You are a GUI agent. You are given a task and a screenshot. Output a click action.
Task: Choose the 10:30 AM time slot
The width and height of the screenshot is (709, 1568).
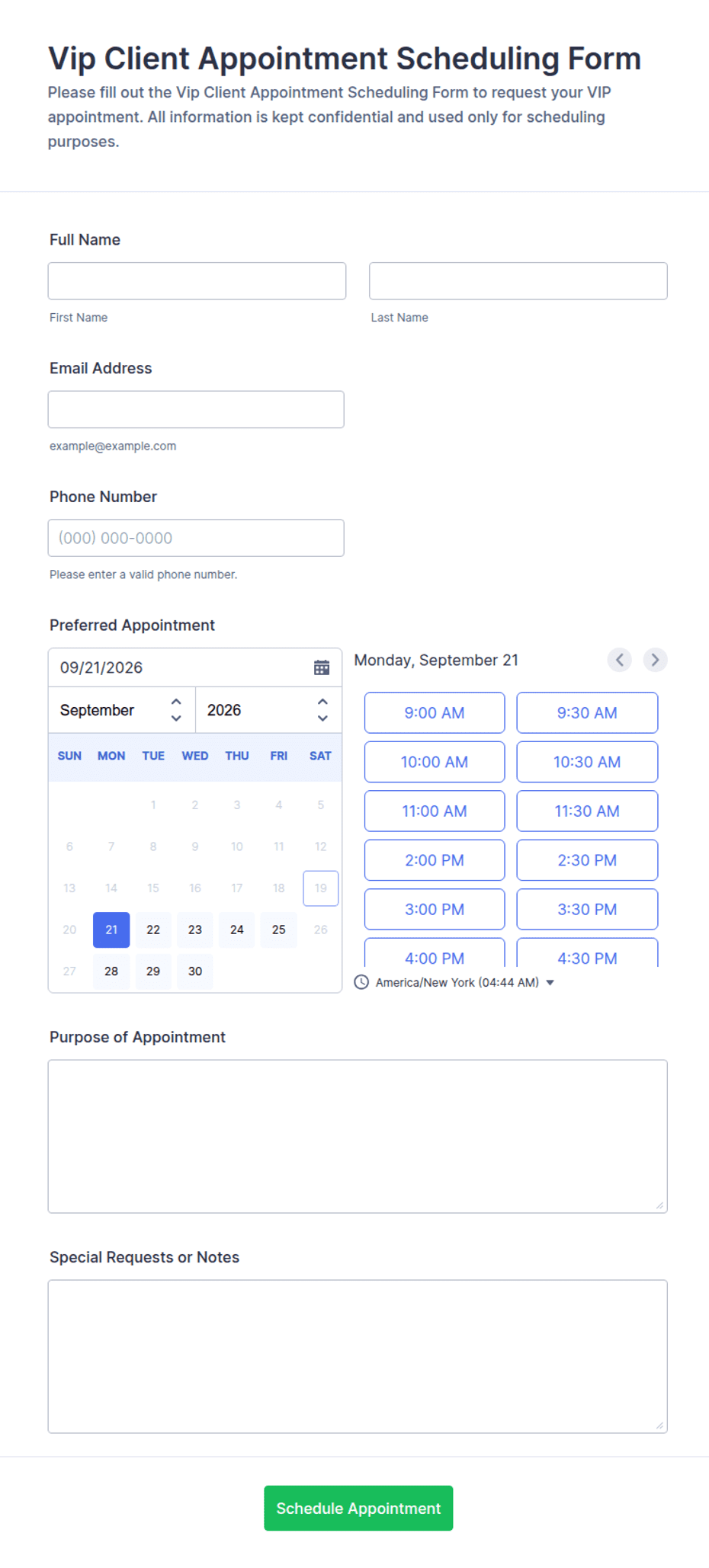[587, 762]
